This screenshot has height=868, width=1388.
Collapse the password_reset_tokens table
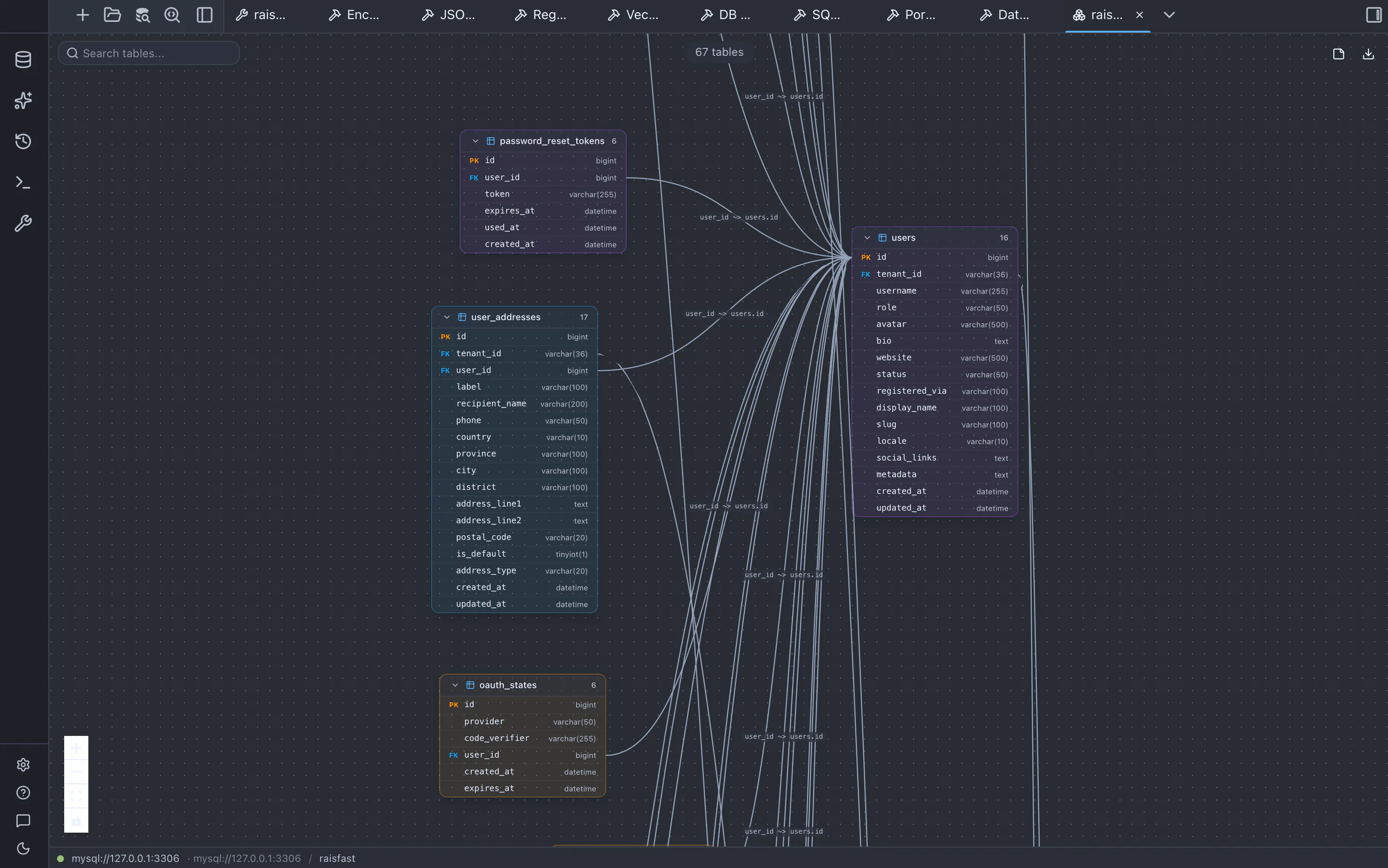475,141
